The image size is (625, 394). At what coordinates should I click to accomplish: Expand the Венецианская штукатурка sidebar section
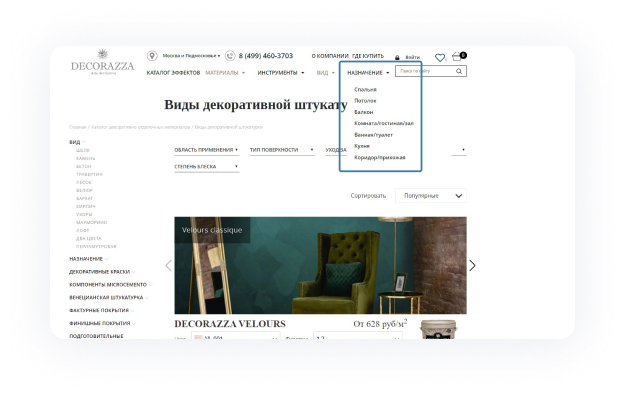tap(109, 297)
